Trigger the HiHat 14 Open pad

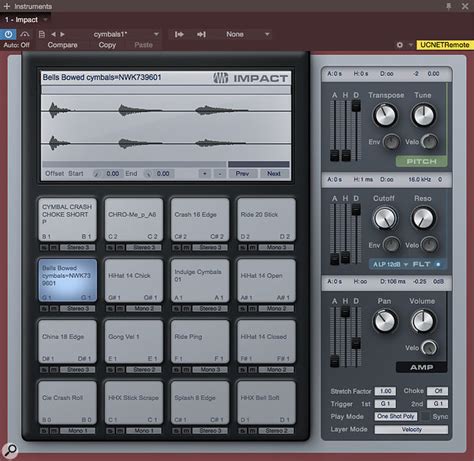pyautogui.click(x=266, y=281)
